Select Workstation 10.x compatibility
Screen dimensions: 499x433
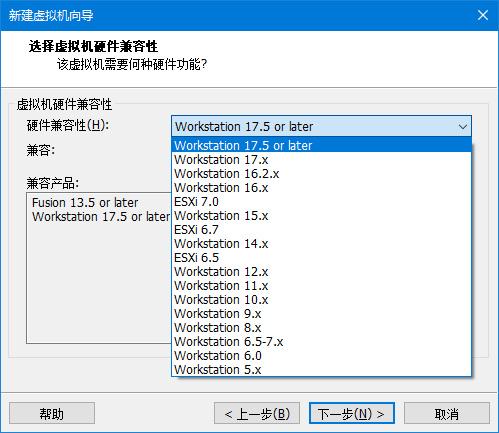321,300
